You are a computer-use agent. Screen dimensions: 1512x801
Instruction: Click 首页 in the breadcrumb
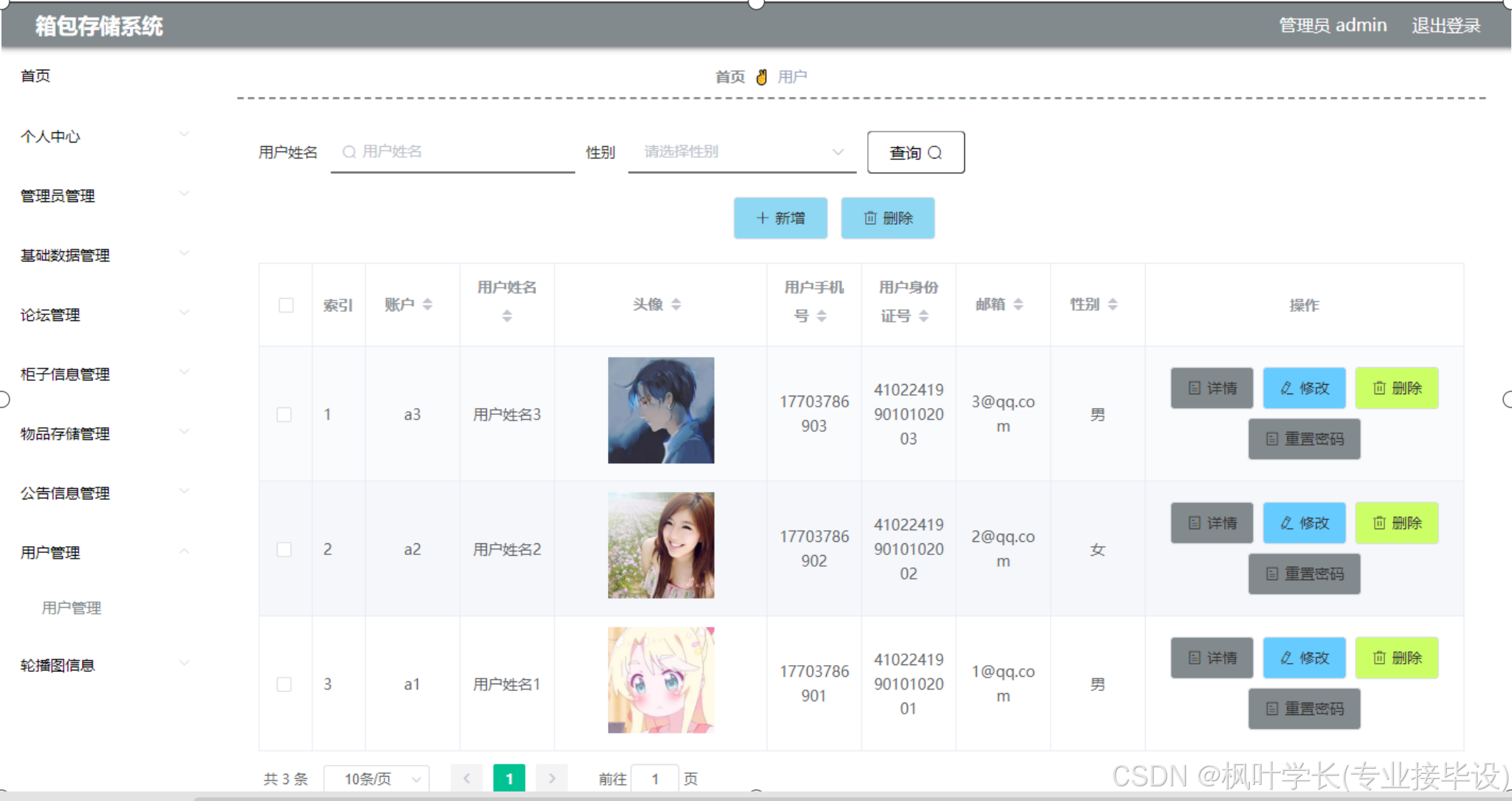pos(730,77)
